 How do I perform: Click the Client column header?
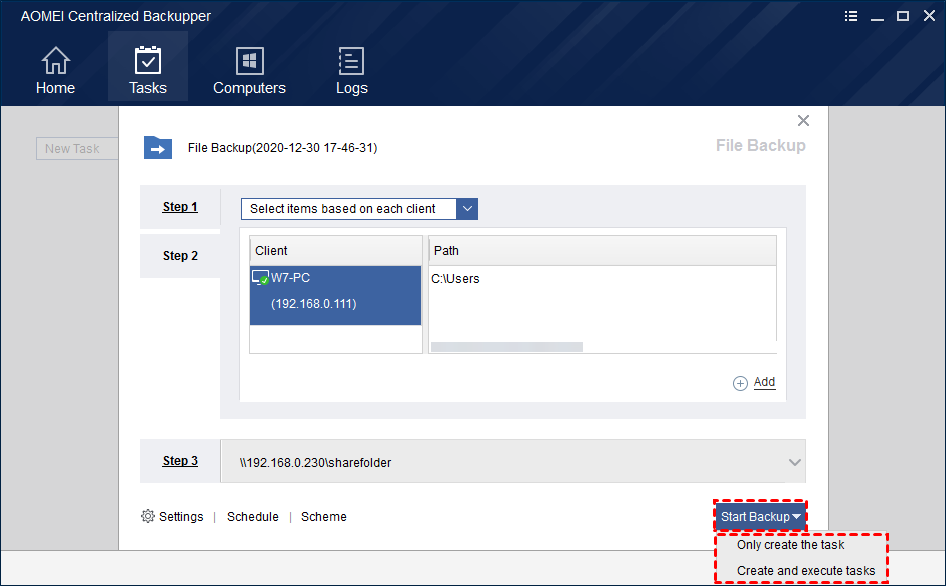pyautogui.click(x=335, y=250)
